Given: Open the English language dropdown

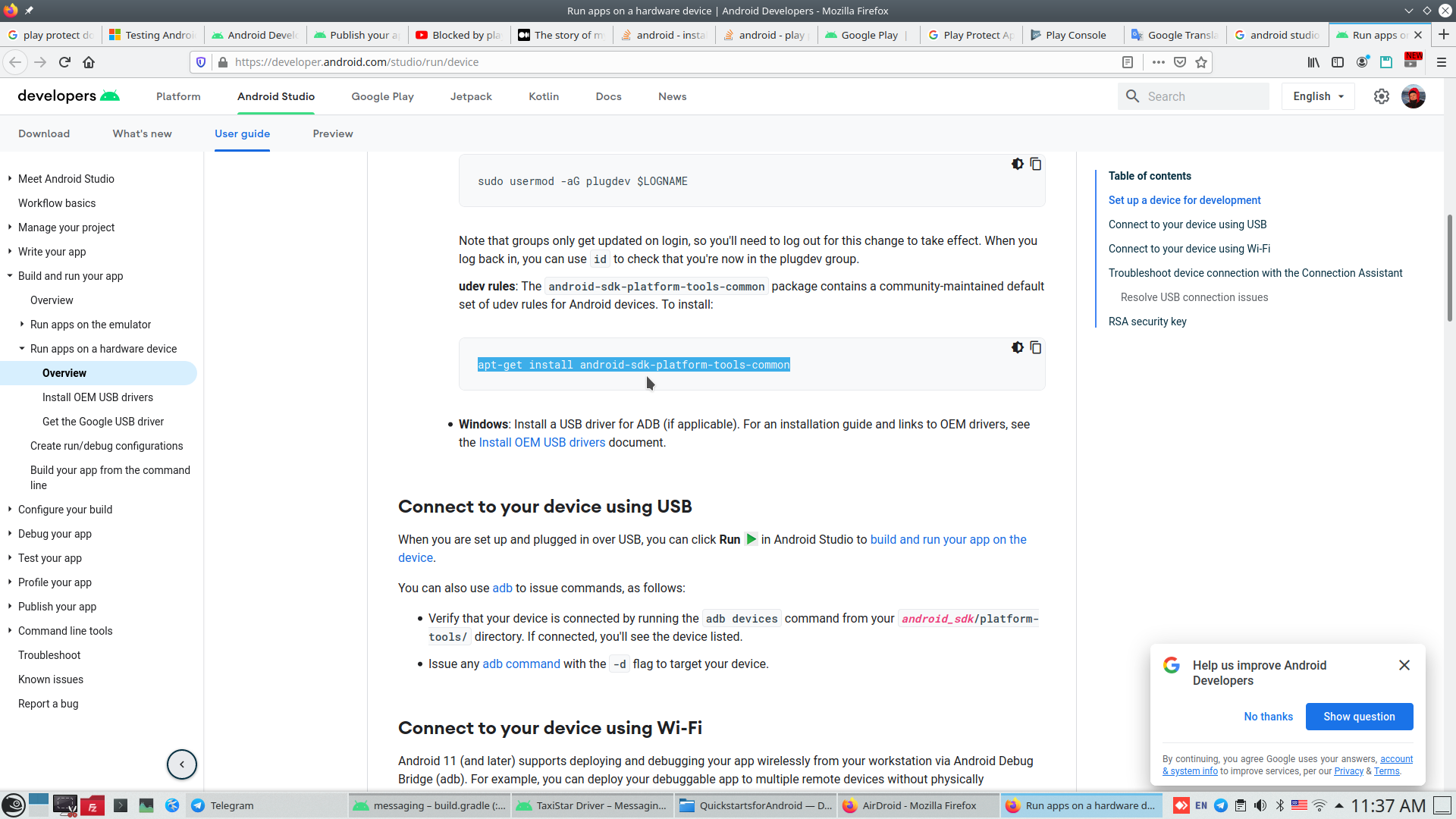Looking at the screenshot, I should click(1318, 96).
